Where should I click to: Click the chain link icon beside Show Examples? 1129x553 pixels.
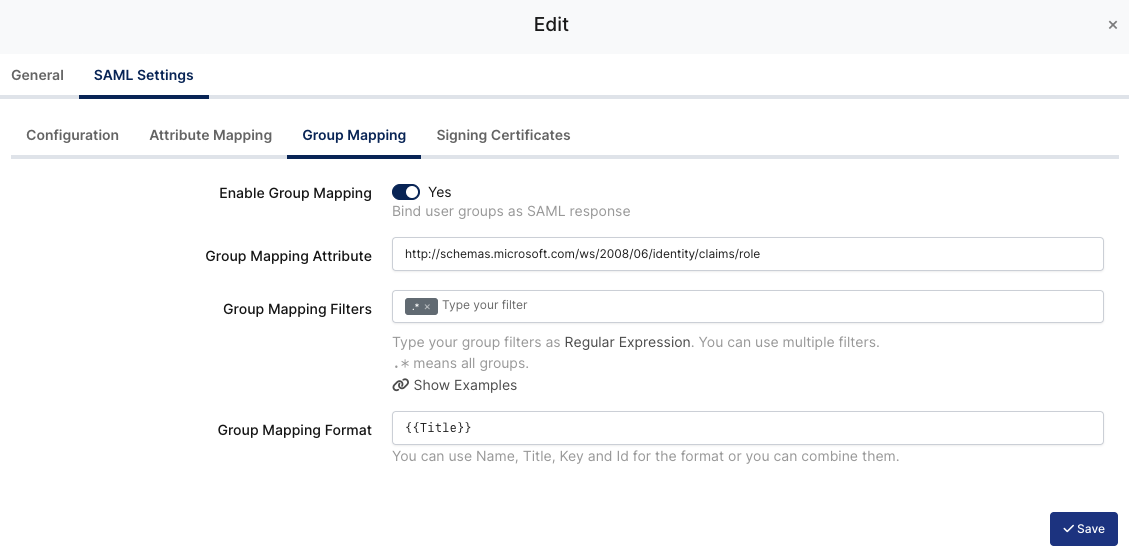[400, 385]
